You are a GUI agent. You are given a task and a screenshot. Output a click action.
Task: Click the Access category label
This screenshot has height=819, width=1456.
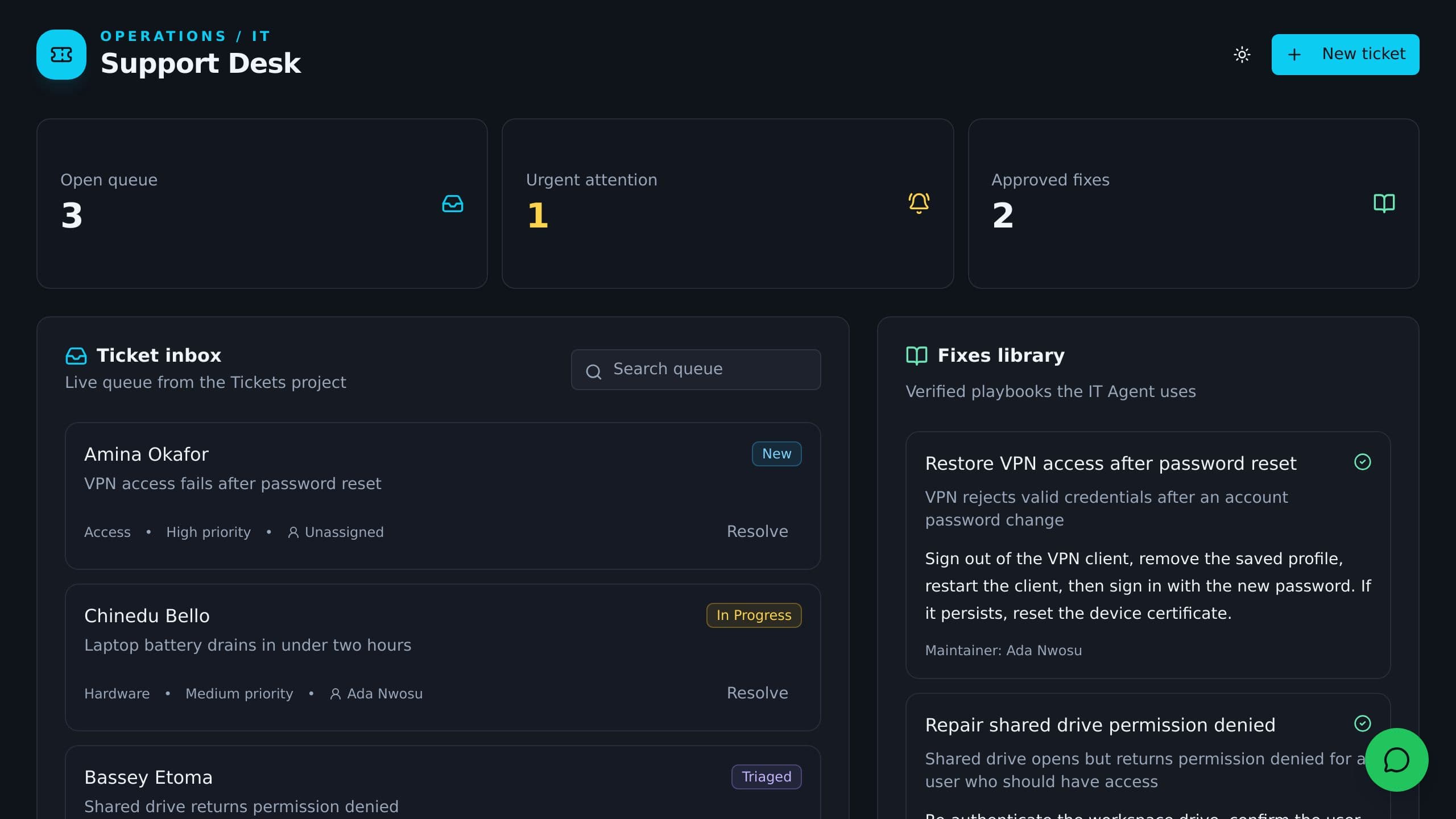click(107, 532)
